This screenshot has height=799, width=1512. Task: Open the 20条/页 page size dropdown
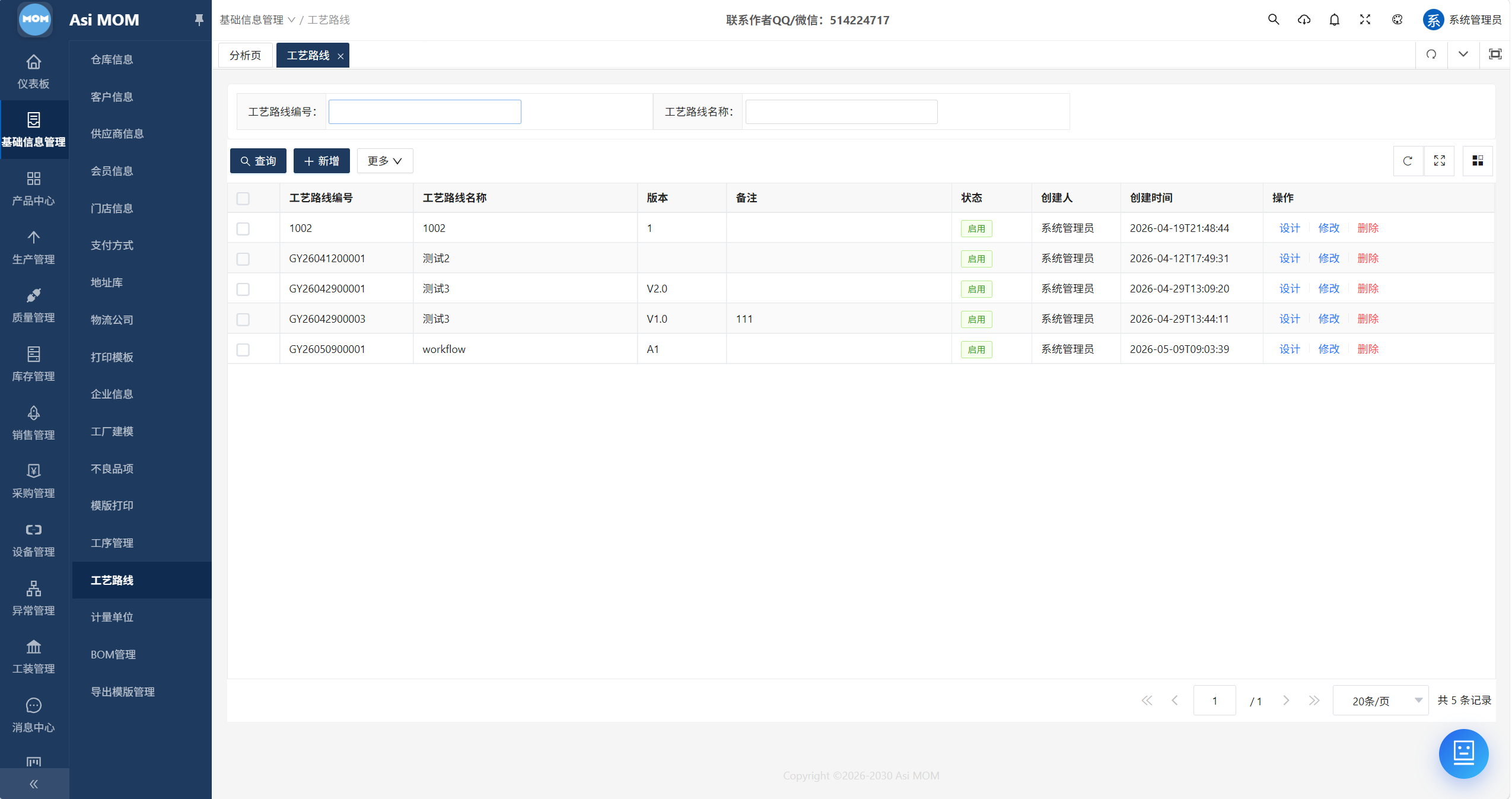1380,701
